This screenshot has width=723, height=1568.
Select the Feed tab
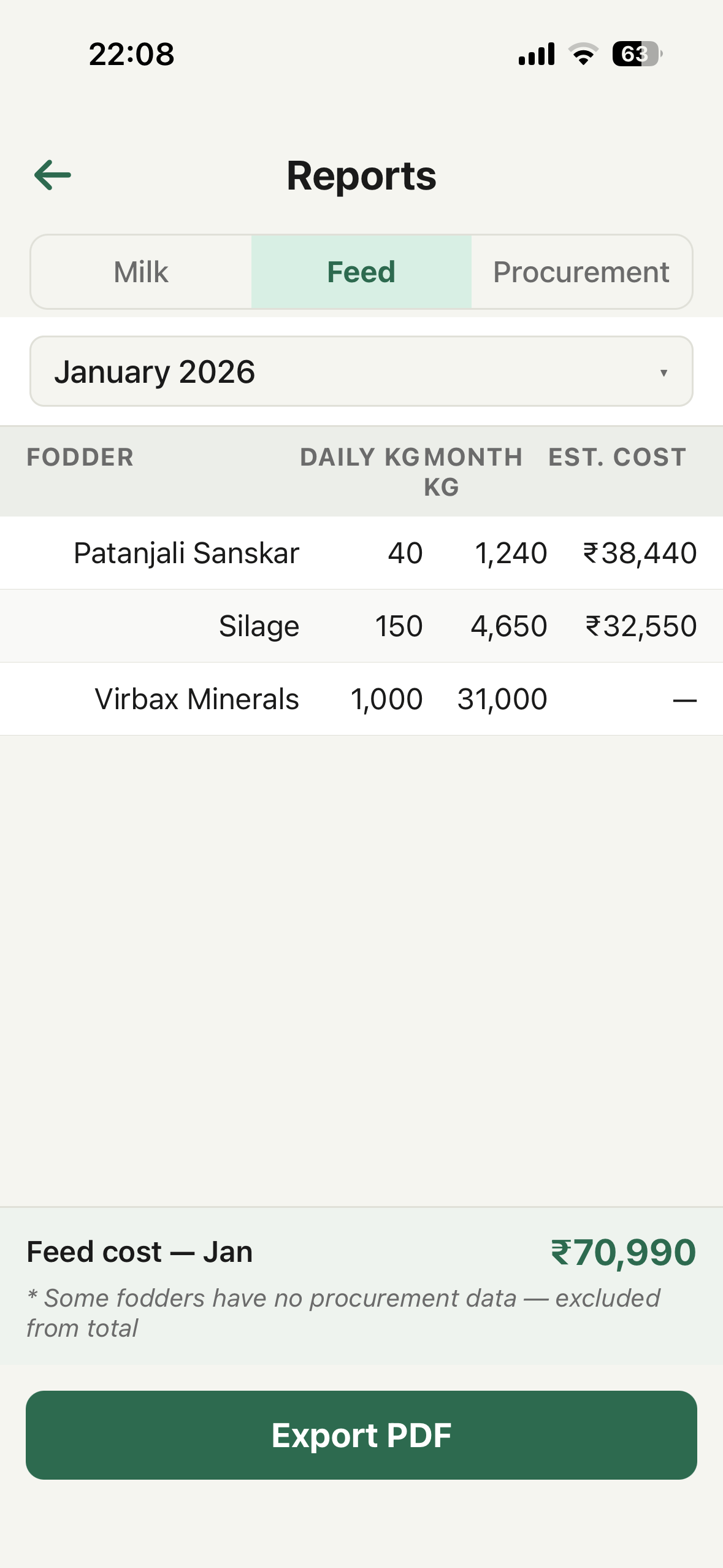click(361, 272)
